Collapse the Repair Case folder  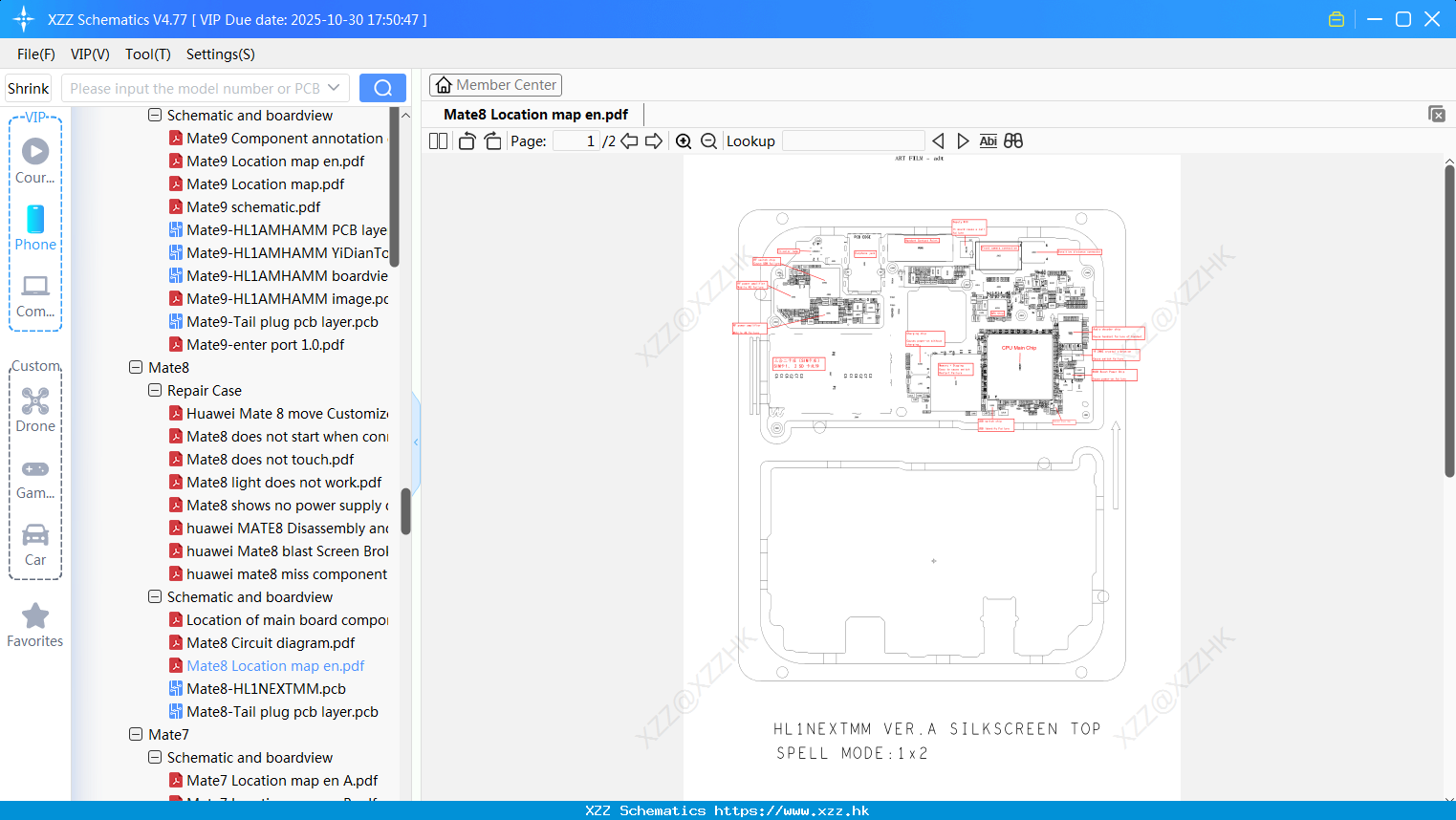click(155, 390)
